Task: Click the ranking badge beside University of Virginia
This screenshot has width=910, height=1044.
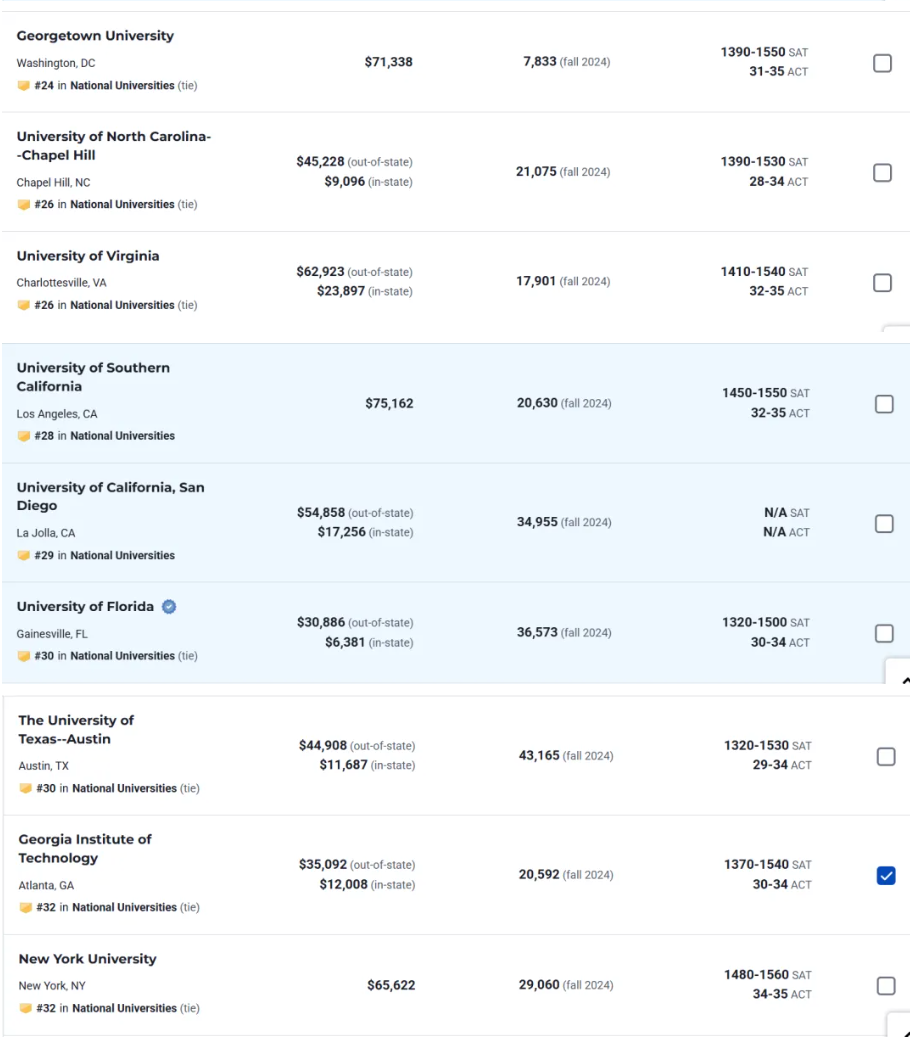Action: point(23,305)
